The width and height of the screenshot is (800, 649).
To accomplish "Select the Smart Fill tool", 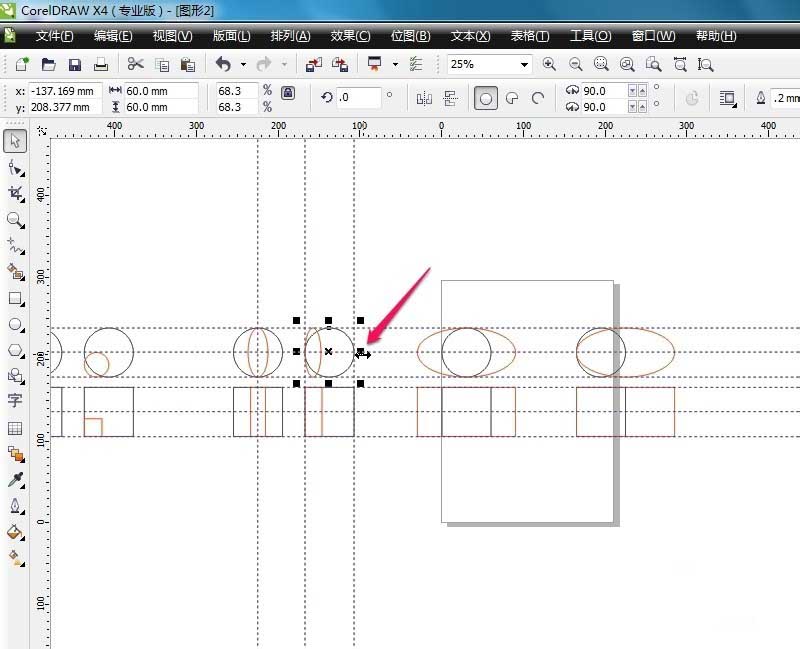I will point(14,273).
